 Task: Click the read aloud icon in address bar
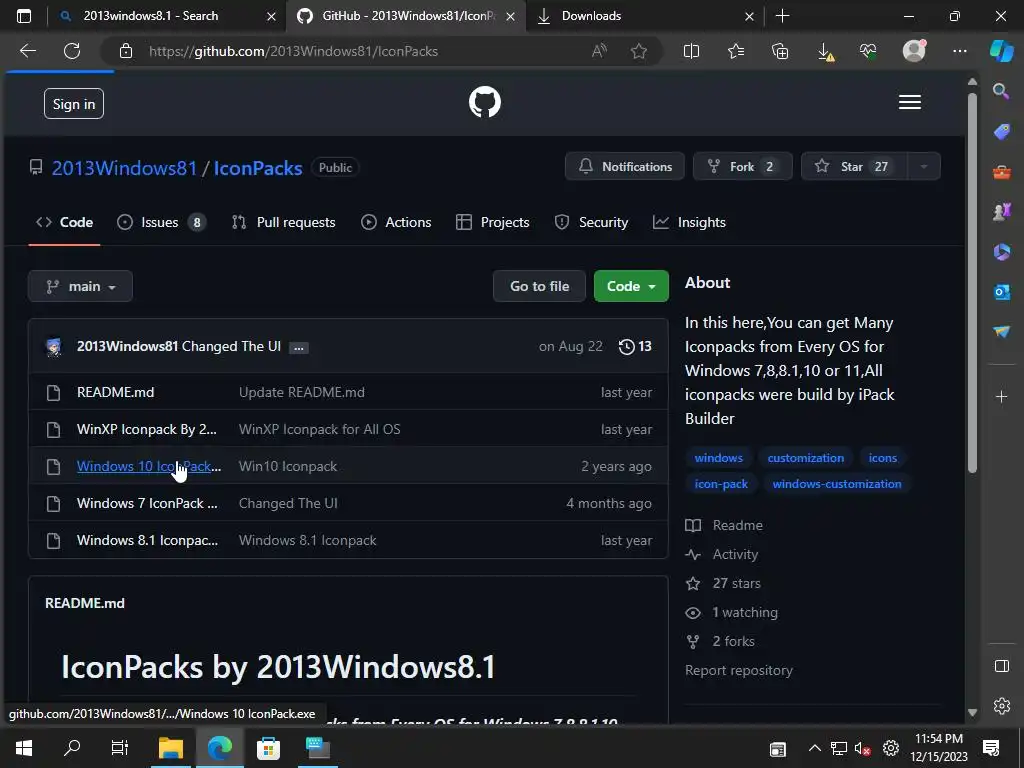pos(599,51)
